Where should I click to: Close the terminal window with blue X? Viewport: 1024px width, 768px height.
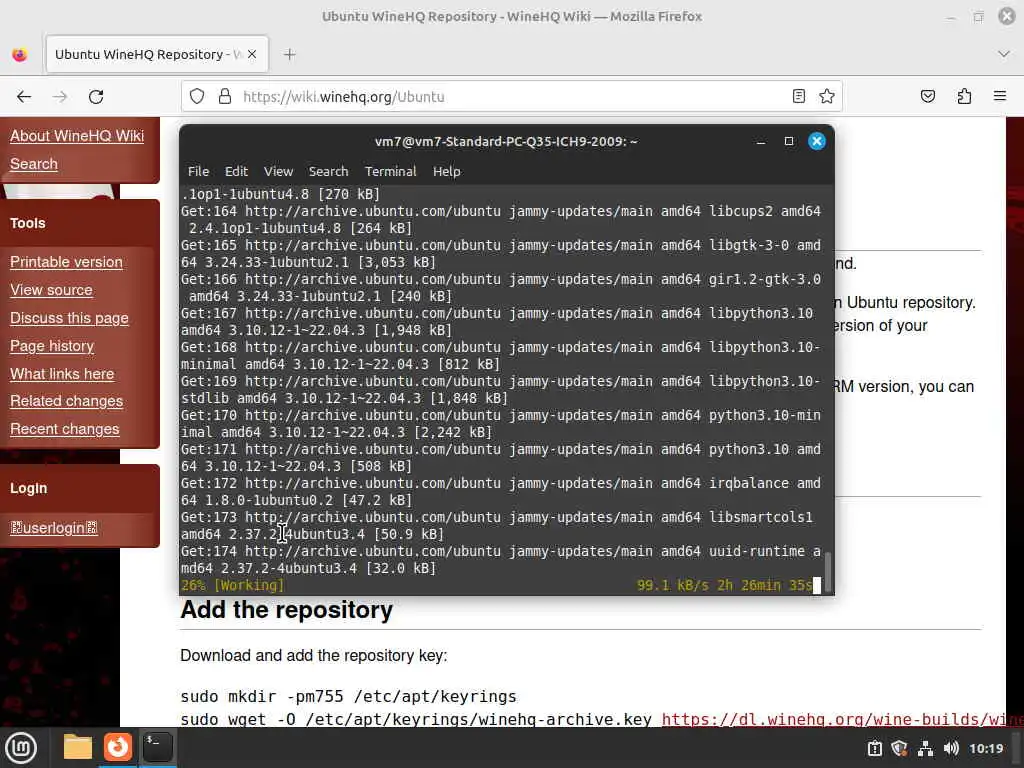pos(816,141)
